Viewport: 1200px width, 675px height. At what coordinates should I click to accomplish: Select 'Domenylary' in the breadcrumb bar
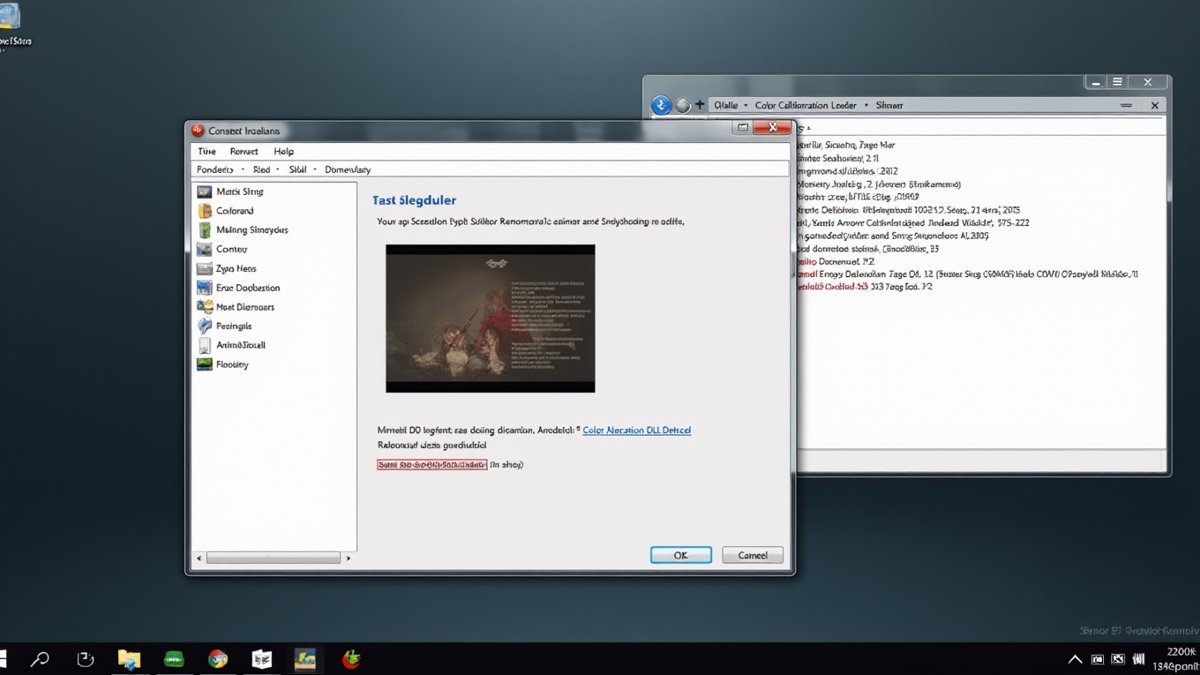point(348,170)
